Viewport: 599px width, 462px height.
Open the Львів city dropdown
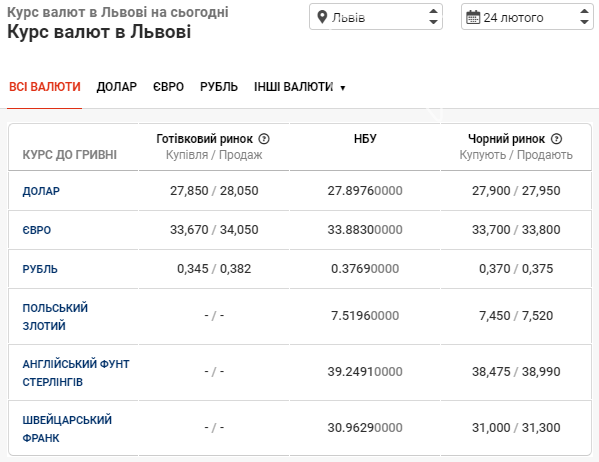click(376, 17)
